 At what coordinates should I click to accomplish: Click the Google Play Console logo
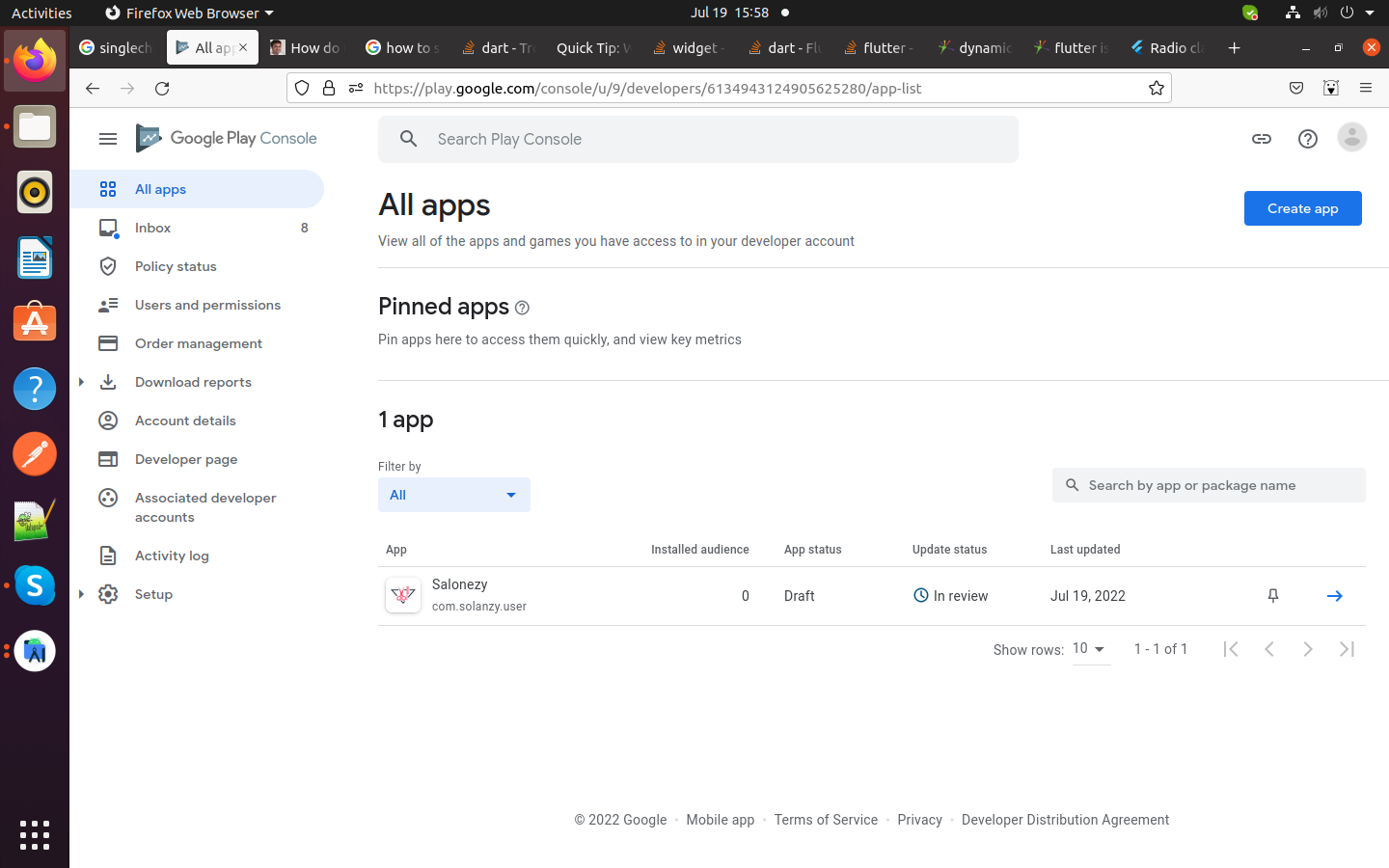click(x=227, y=139)
